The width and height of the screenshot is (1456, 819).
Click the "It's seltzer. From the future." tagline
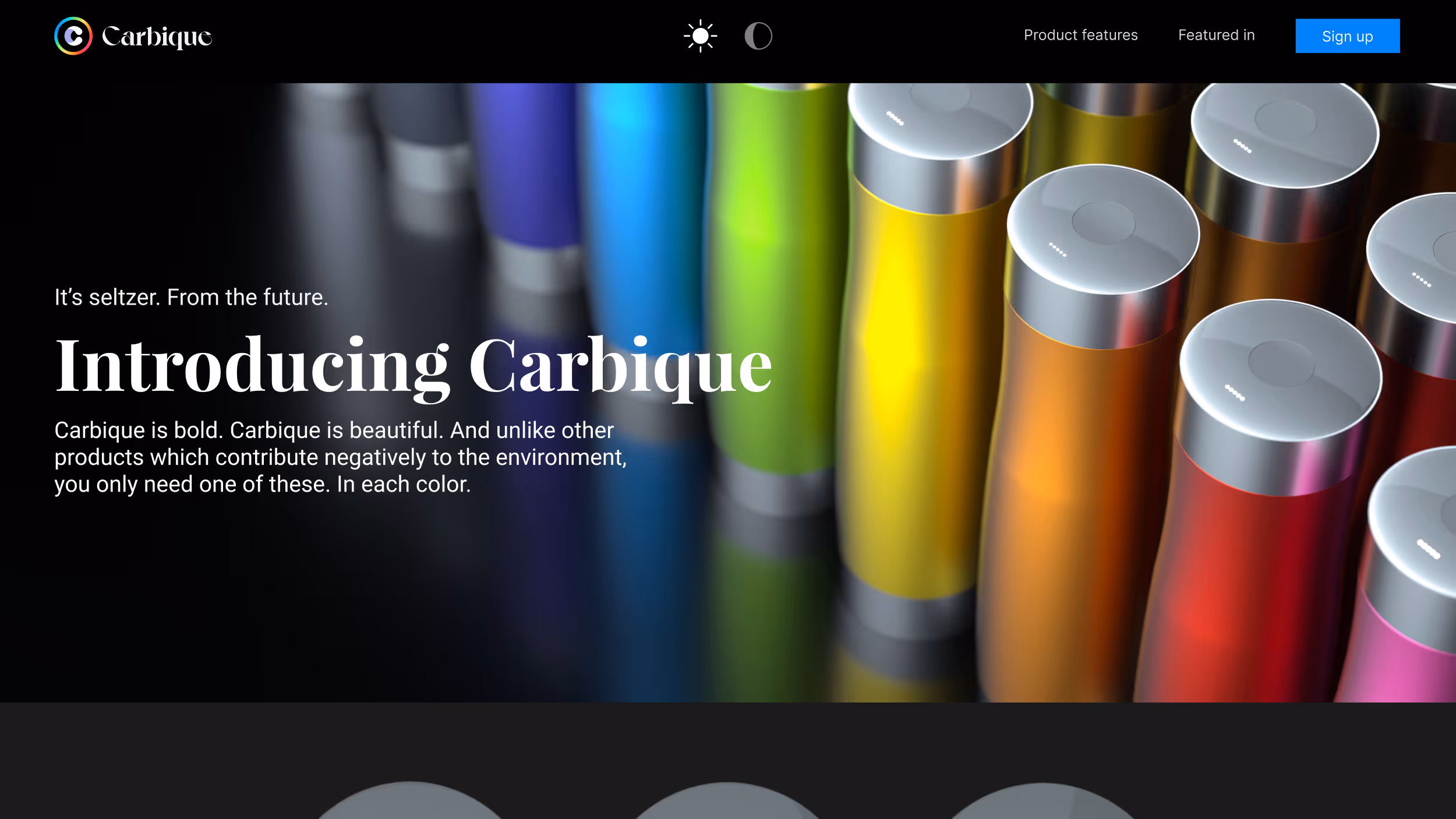[192, 297]
